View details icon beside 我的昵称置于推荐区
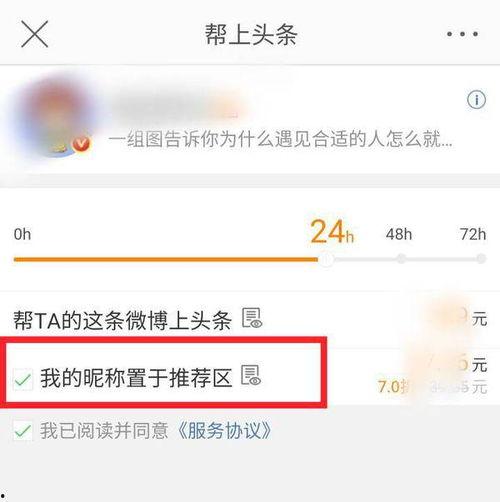 click(251, 375)
